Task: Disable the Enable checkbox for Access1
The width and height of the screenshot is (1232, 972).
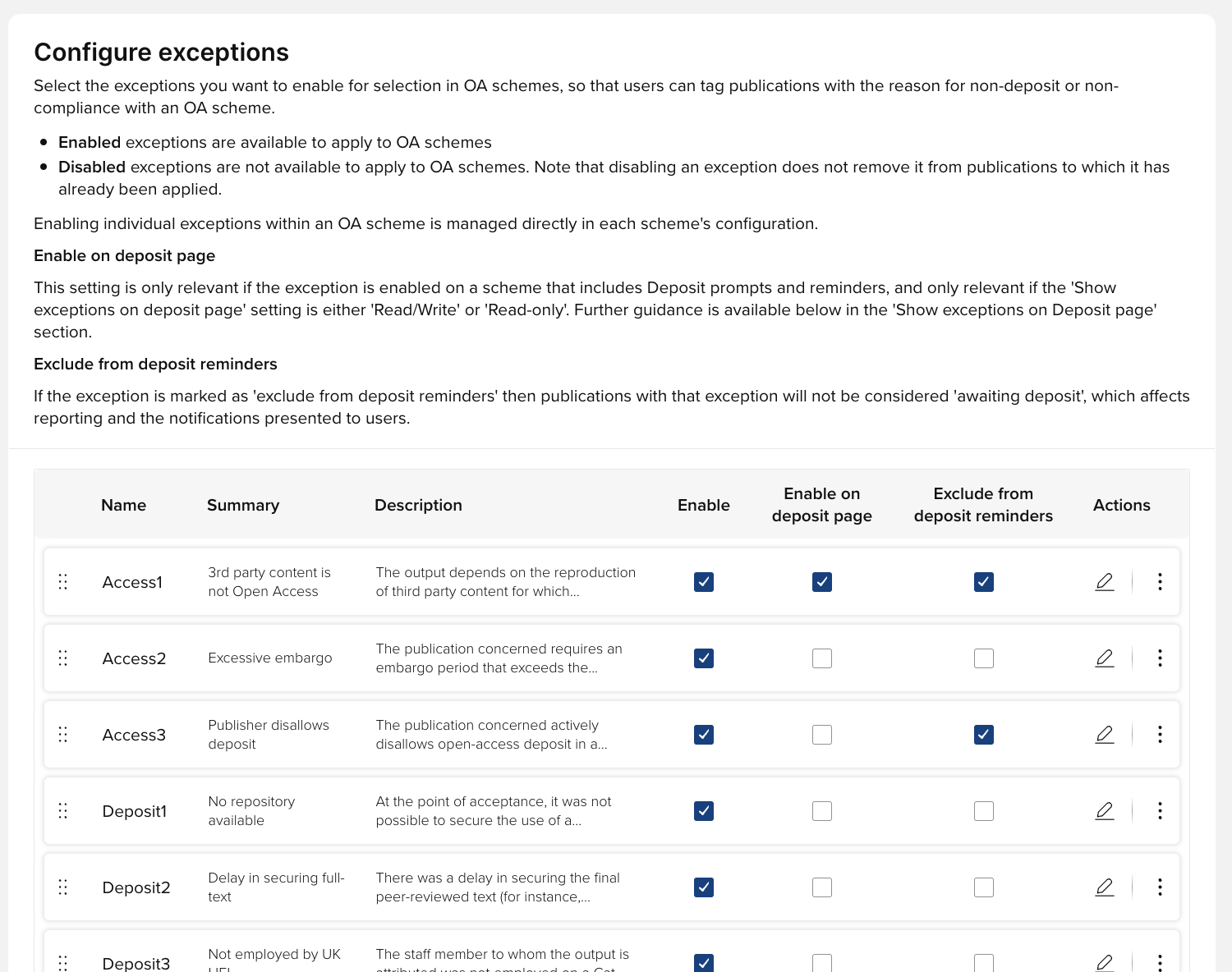Action: [x=704, y=582]
